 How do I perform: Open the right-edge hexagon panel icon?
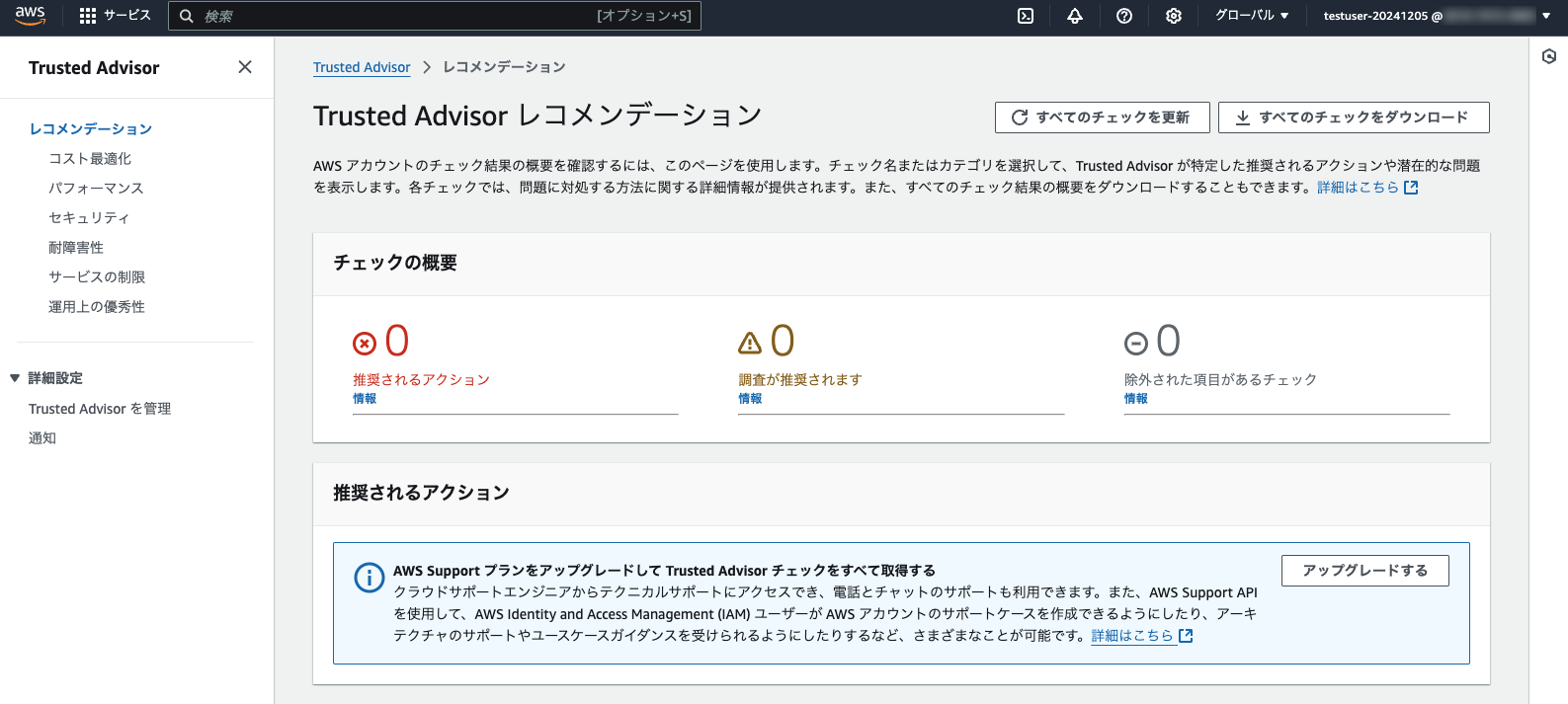click(1549, 56)
